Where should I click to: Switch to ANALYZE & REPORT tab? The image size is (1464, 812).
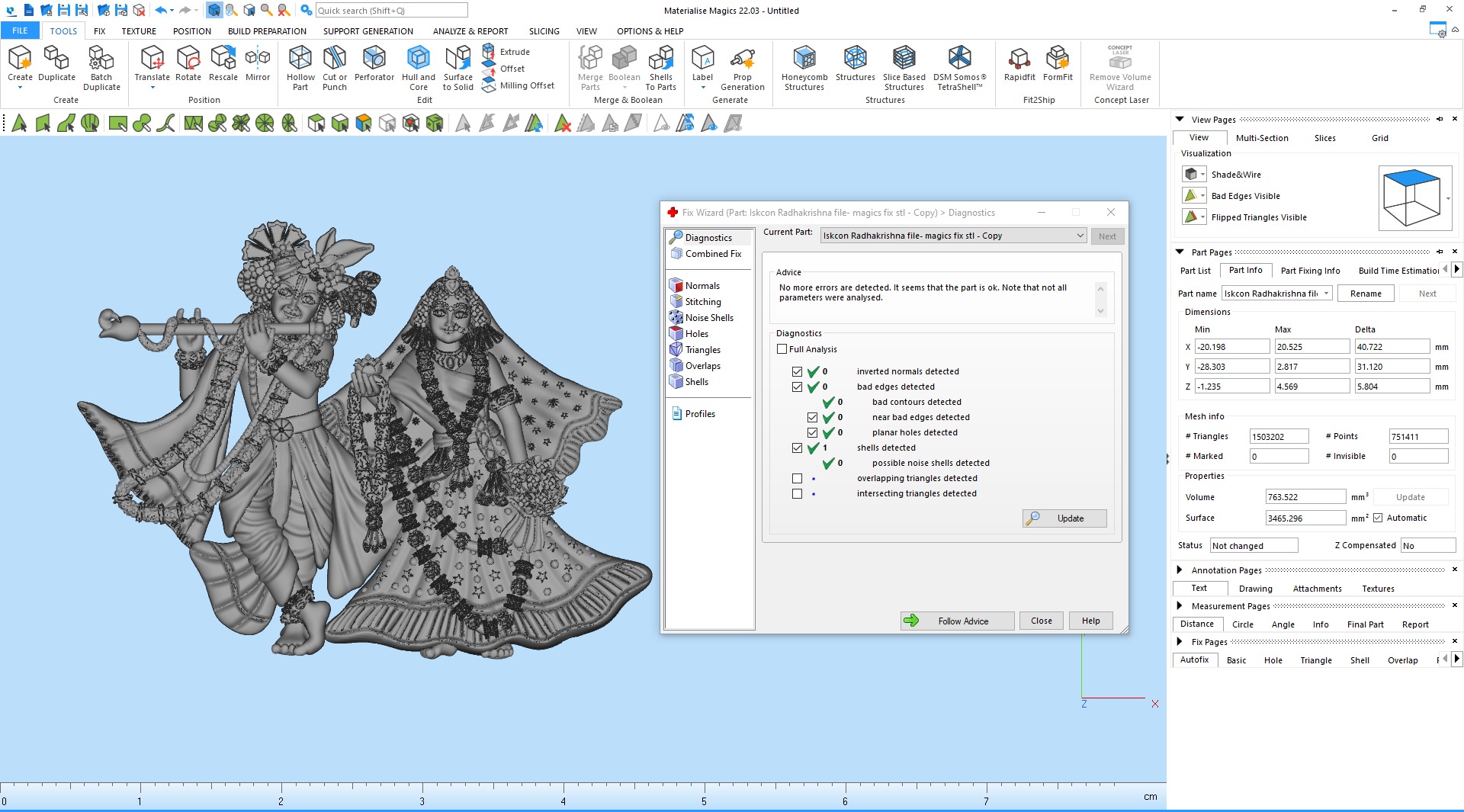coord(470,31)
